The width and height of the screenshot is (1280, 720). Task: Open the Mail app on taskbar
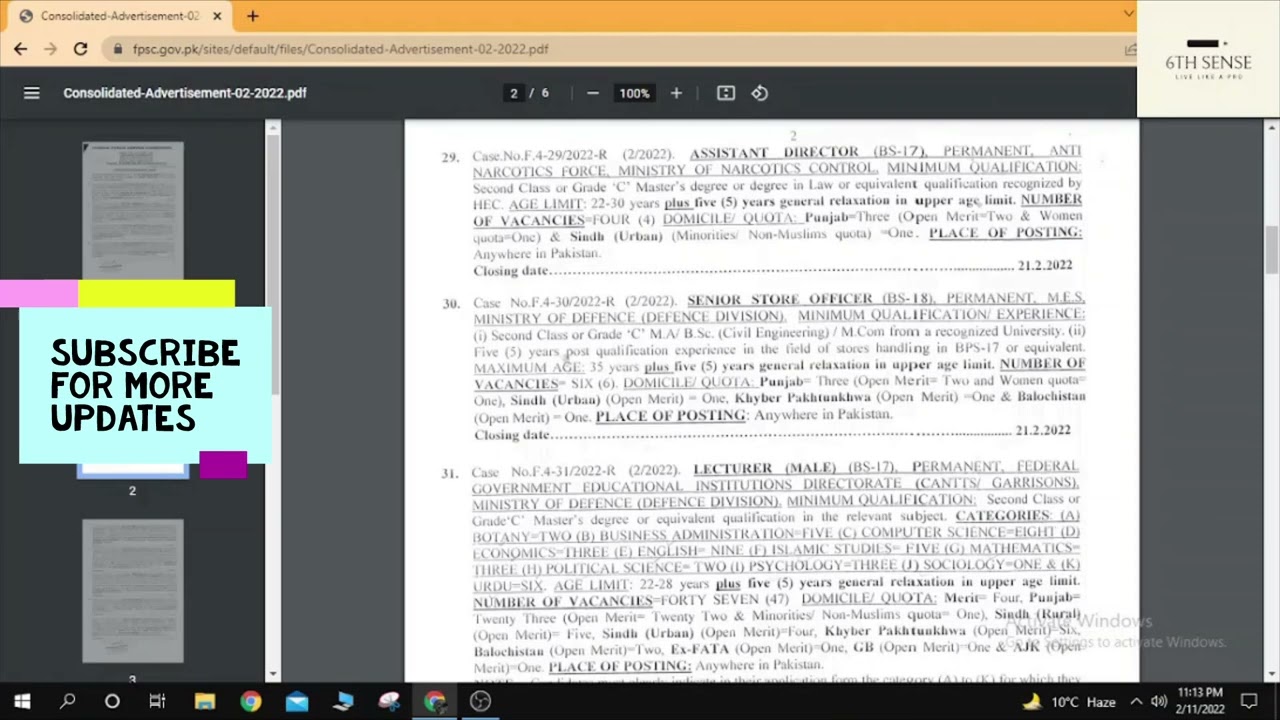tap(297, 701)
